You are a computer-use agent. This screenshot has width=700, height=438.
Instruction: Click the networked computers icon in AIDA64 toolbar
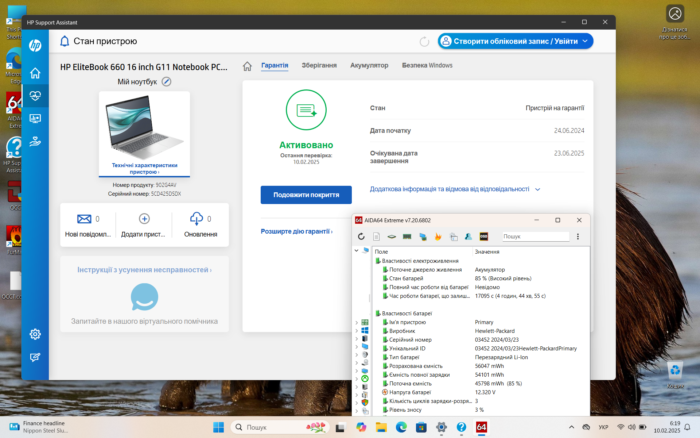pyautogui.click(x=422, y=237)
